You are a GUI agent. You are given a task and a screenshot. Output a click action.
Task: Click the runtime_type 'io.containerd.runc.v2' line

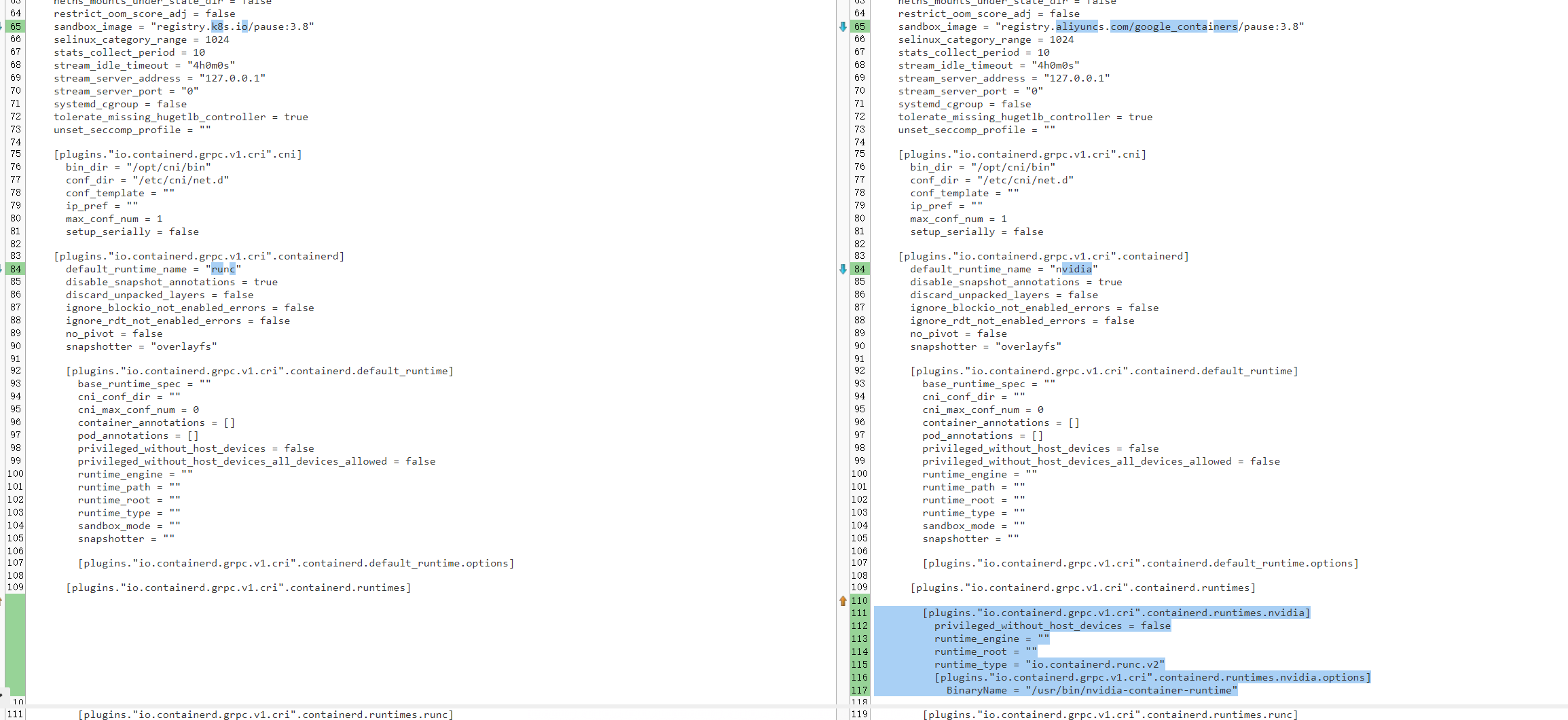pyautogui.click(x=1049, y=664)
